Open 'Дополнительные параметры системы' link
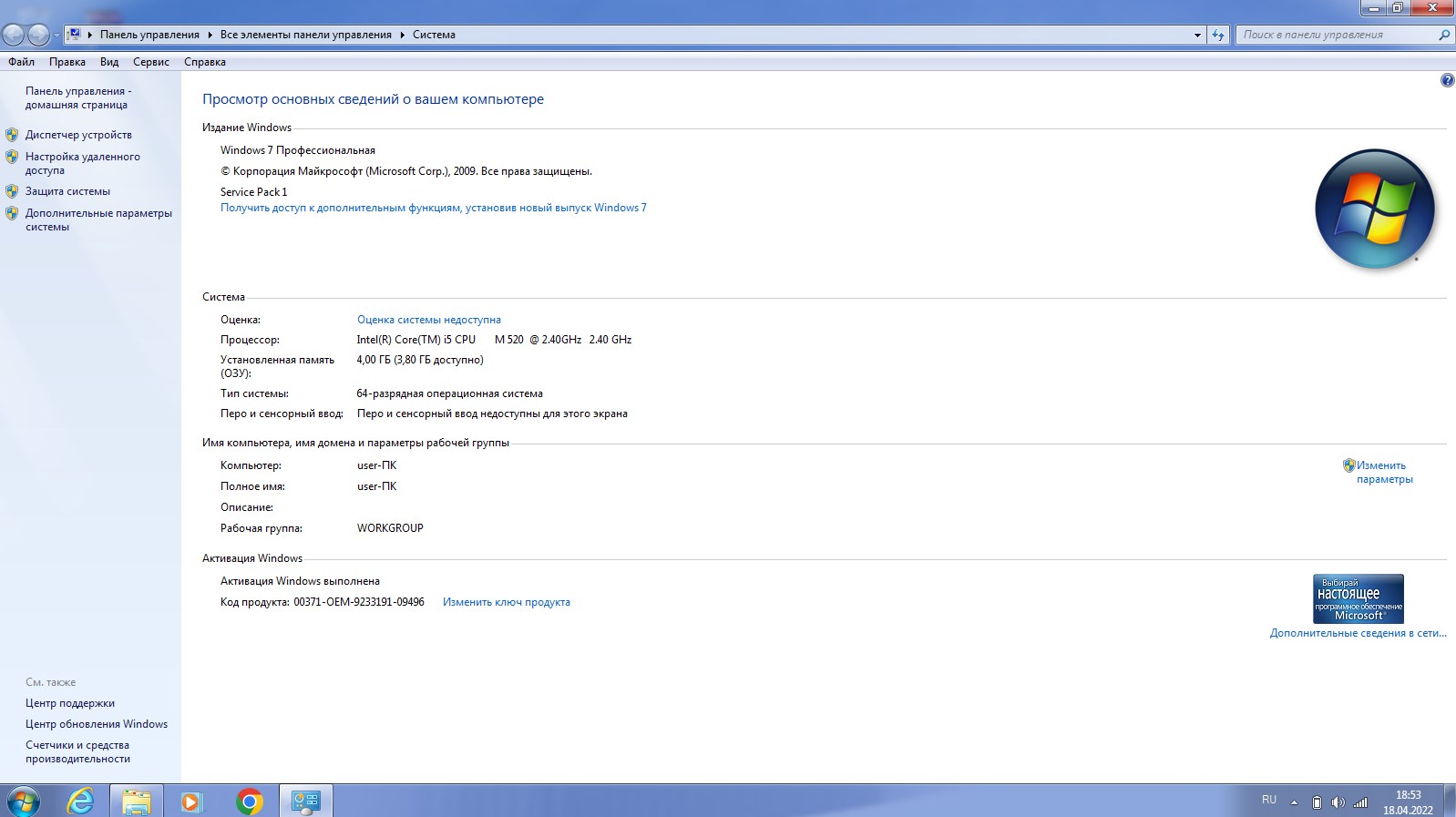Image resolution: width=1456 pixels, height=817 pixels. tap(98, 220)
